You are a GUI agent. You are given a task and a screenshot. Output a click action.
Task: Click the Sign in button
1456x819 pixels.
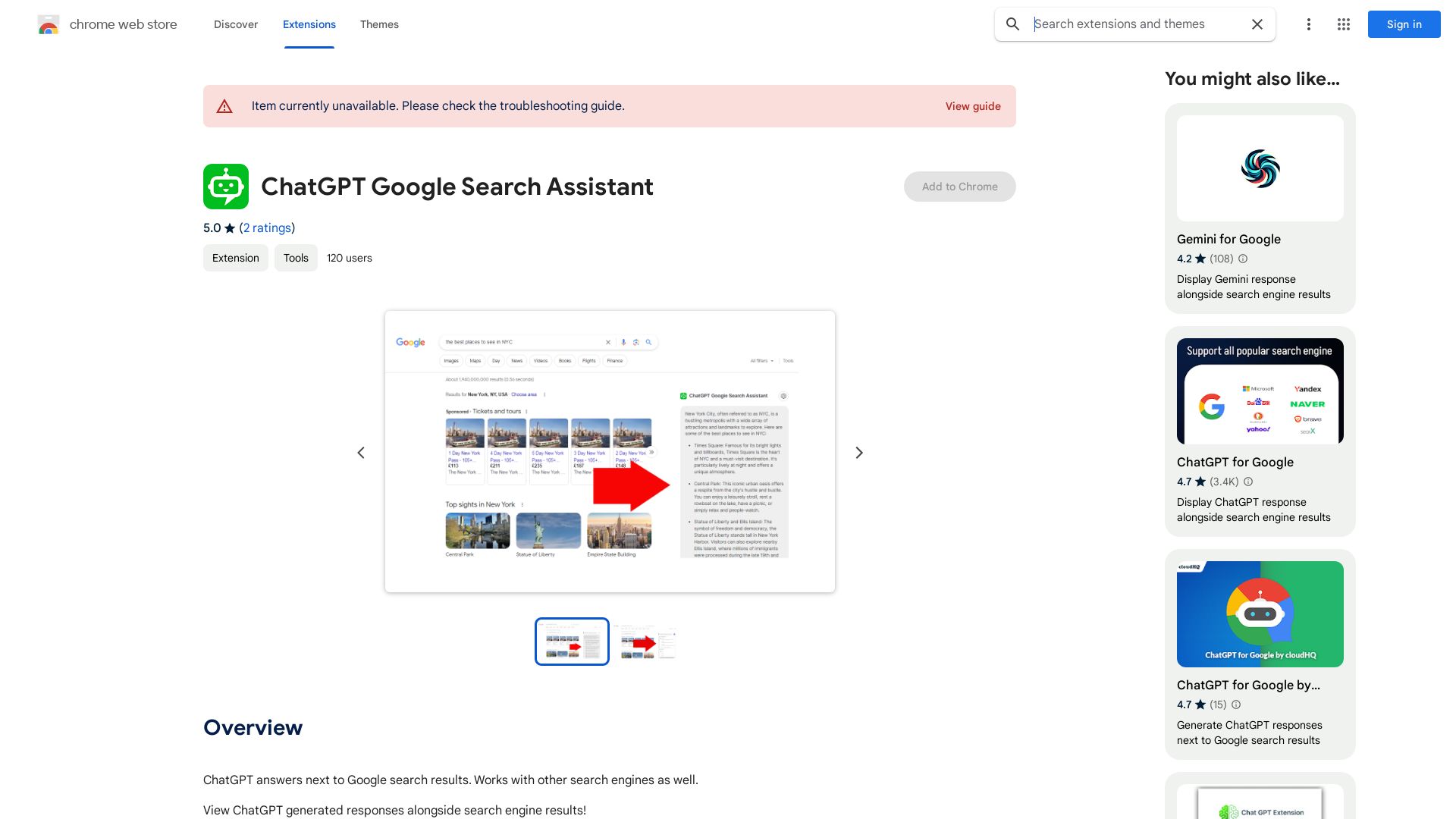click(1404, 24)
